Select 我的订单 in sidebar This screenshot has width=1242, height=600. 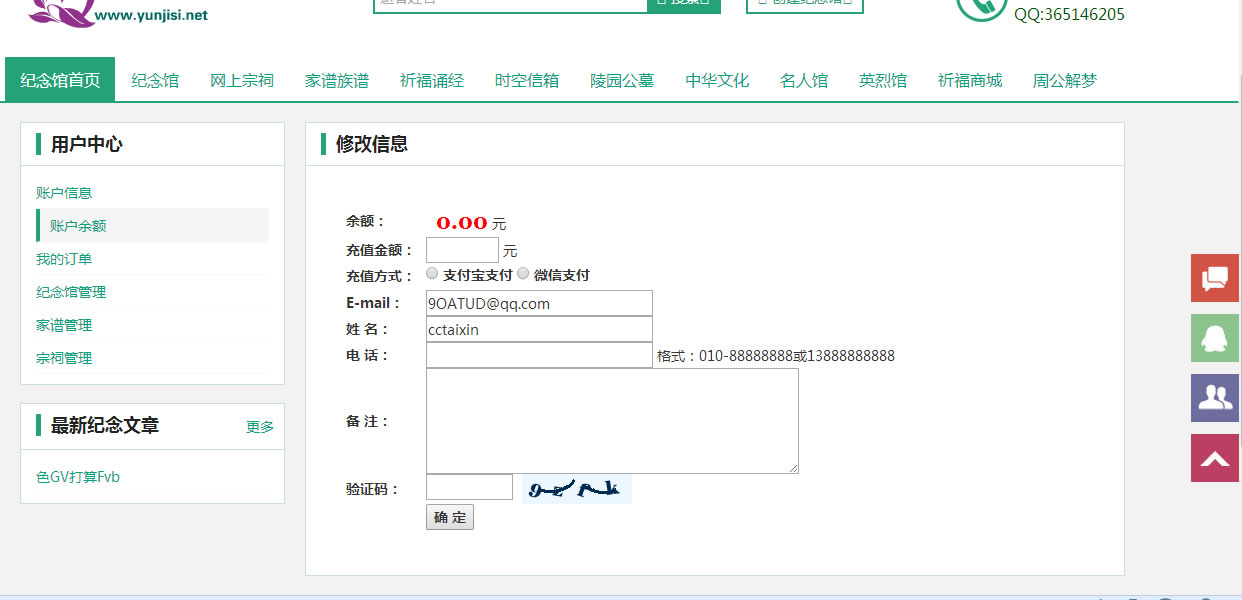(64, 259)
